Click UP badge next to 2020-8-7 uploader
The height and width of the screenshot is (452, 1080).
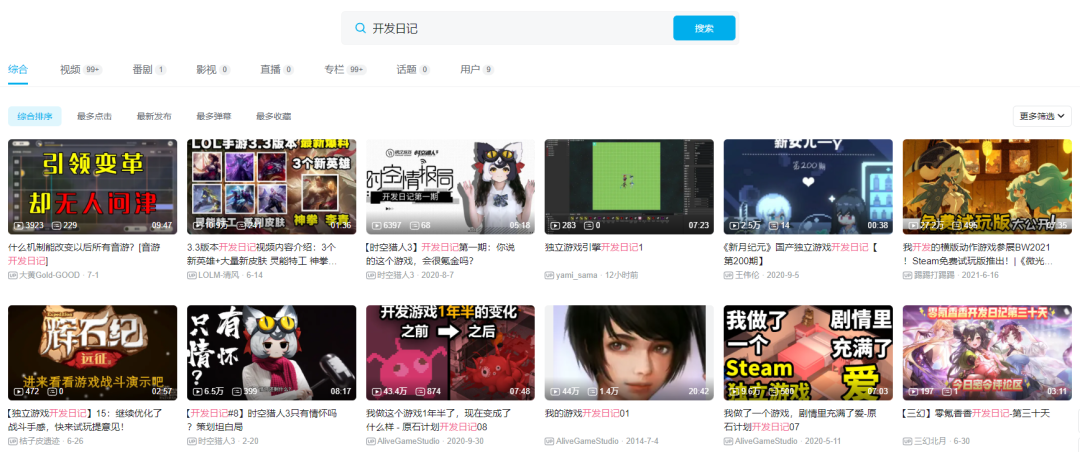click(371, 275)
